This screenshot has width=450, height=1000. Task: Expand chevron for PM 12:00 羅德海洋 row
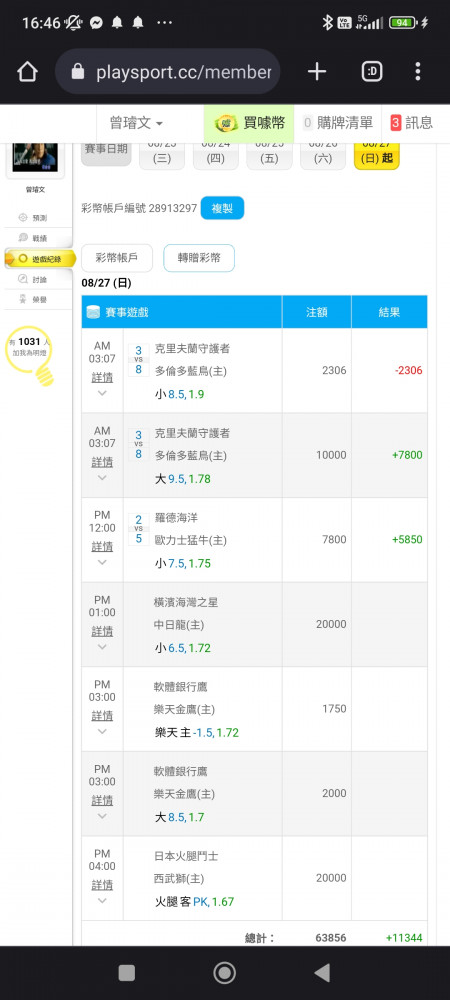(102, 562)
